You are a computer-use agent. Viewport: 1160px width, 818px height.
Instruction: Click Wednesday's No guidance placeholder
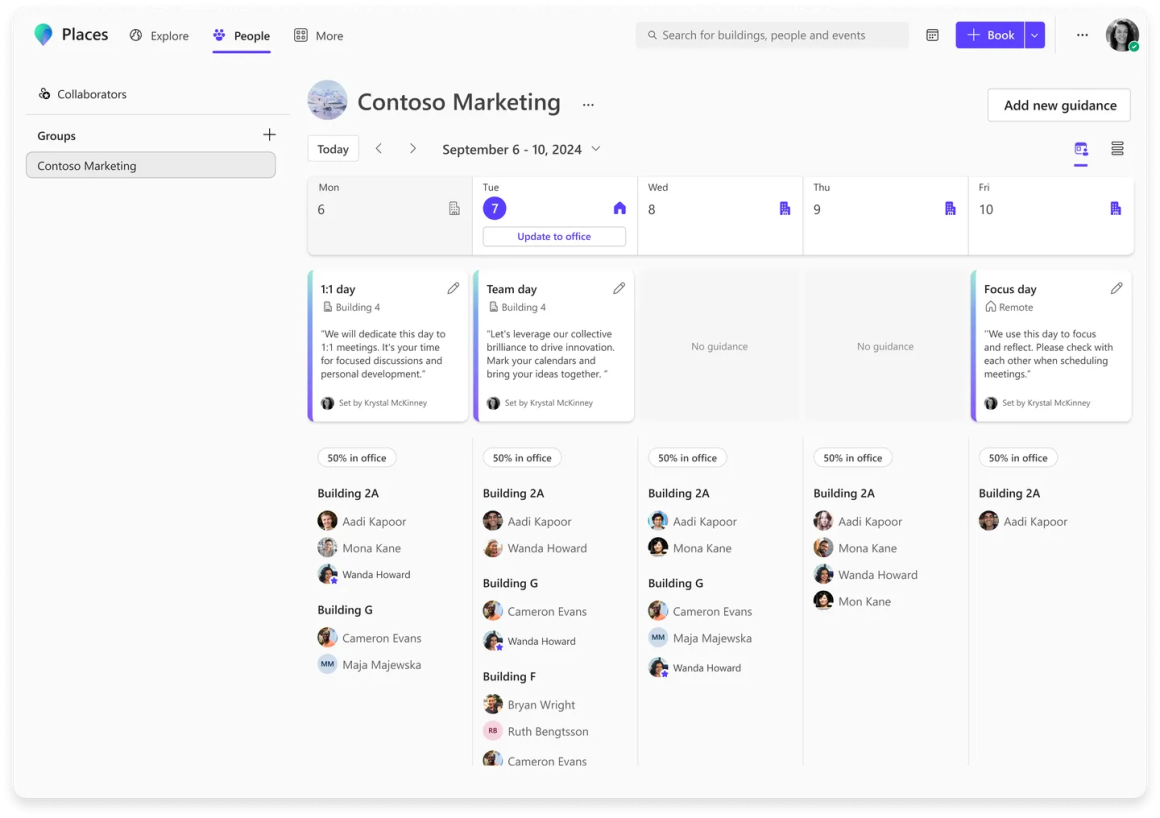(719, 346)
